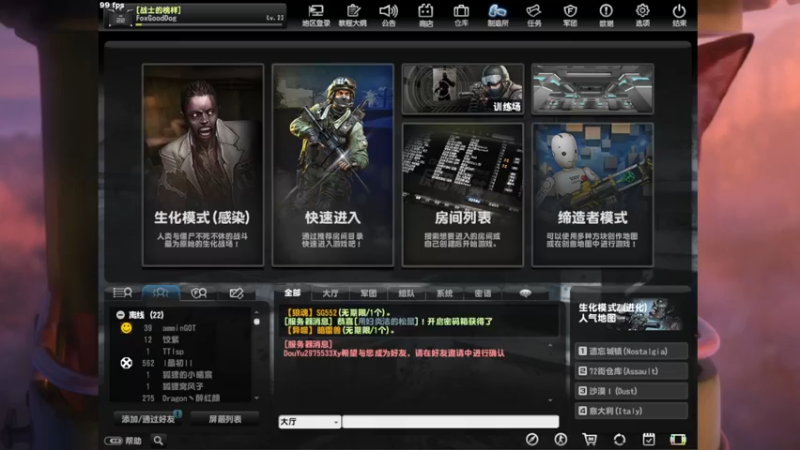The height and width of the screenshot is (450, 800).
Task: Click the 生化模式Z 人气地图 banner
Action: click(x=631, y=313)
